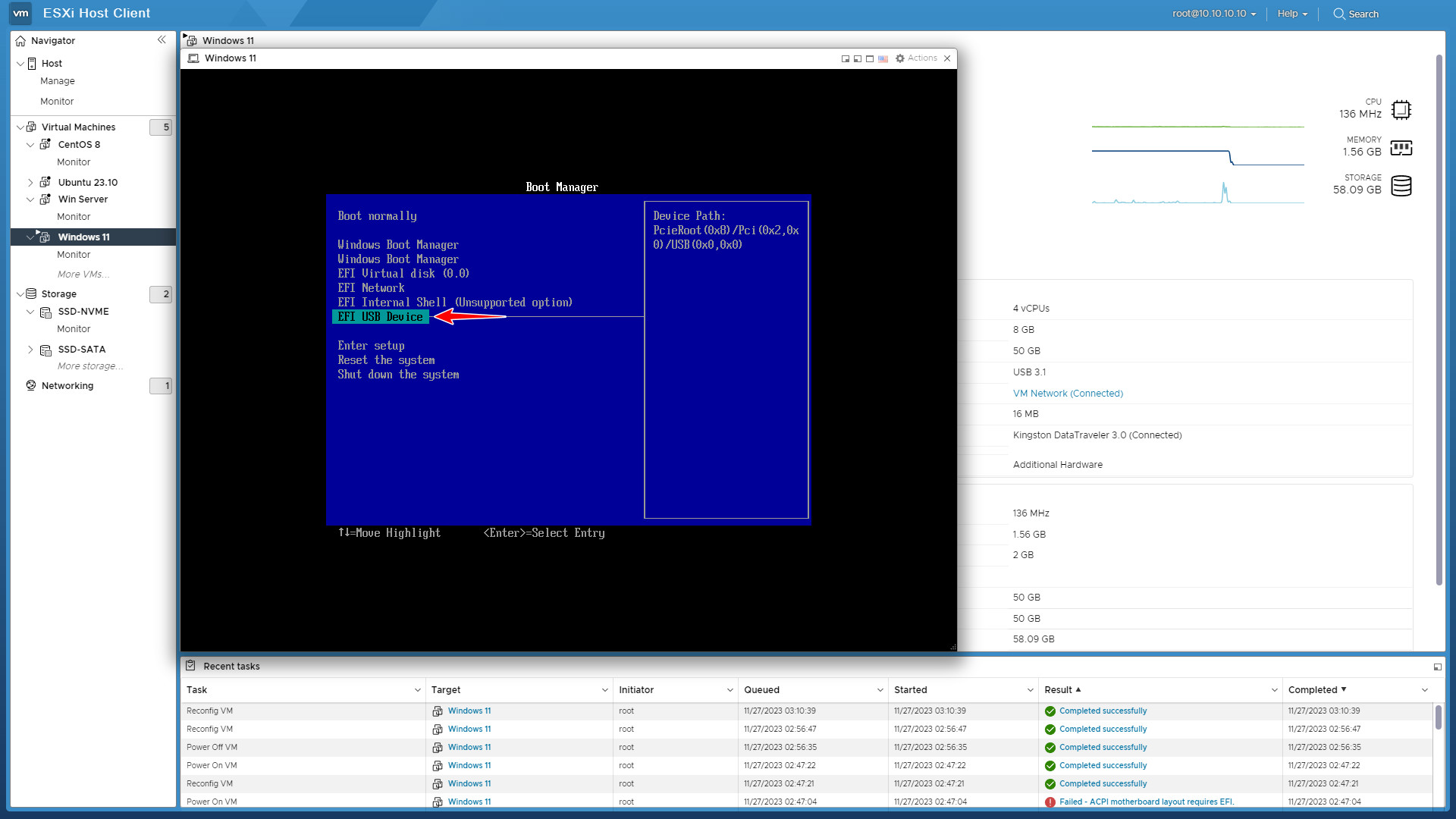Click the Search magnifier icon

click(x=1339, y=14)
